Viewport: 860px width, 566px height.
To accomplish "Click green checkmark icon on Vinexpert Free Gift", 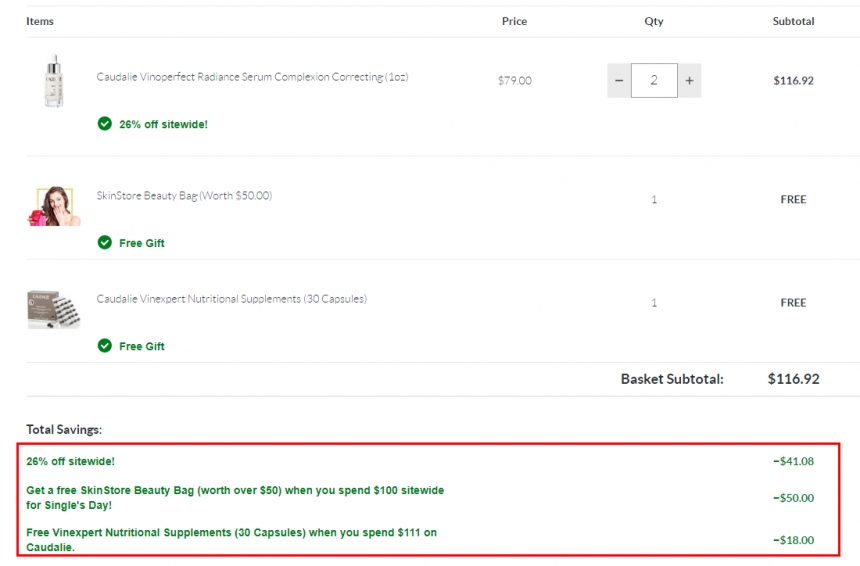I will coord(105,346).
